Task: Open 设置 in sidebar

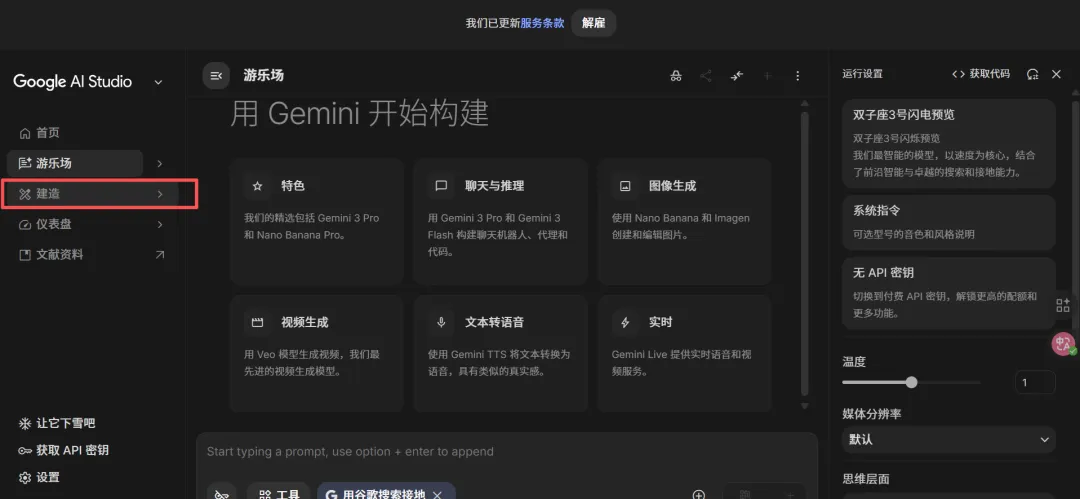Action: pyautogui.click(x=40, y=477)
